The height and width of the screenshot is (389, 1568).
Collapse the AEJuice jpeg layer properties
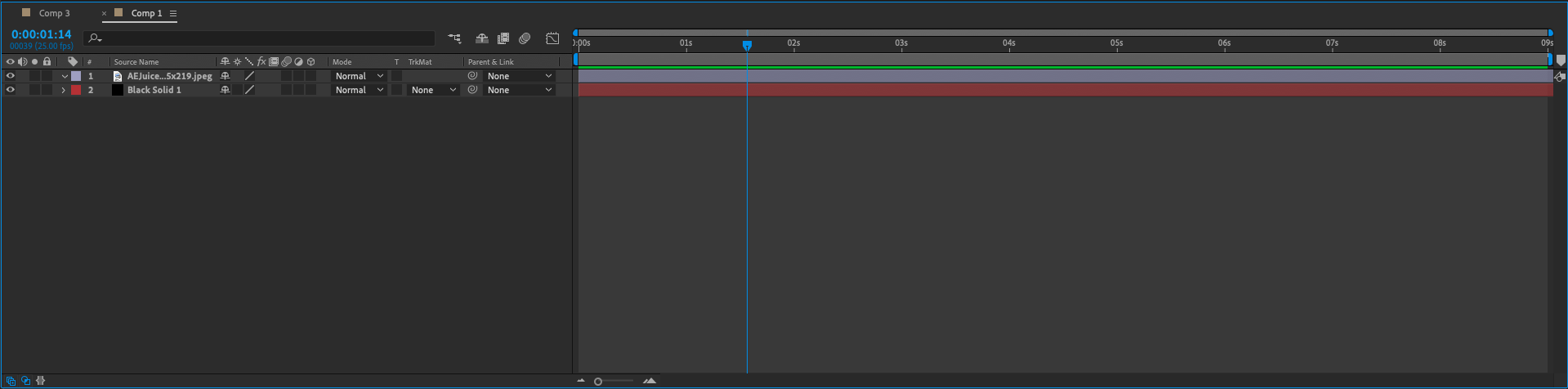tap(64, 76)
